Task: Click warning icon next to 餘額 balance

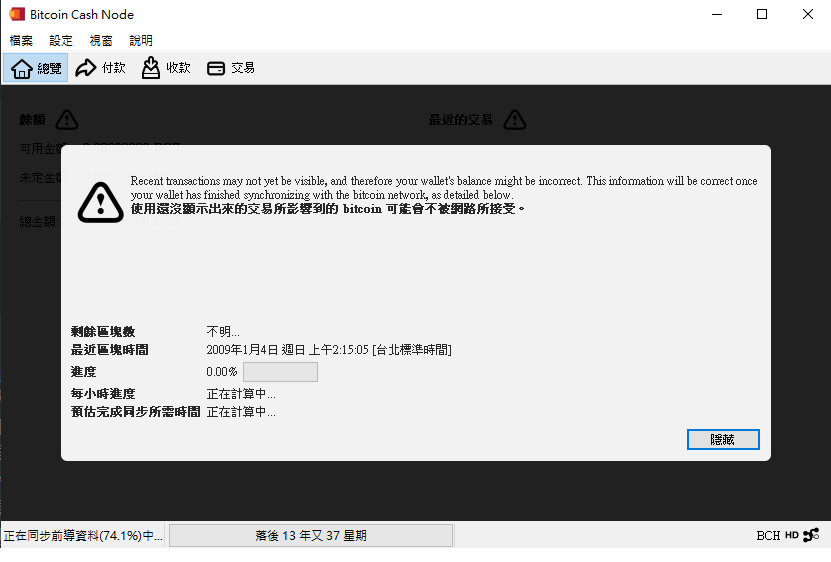Action: pos(67,120)
